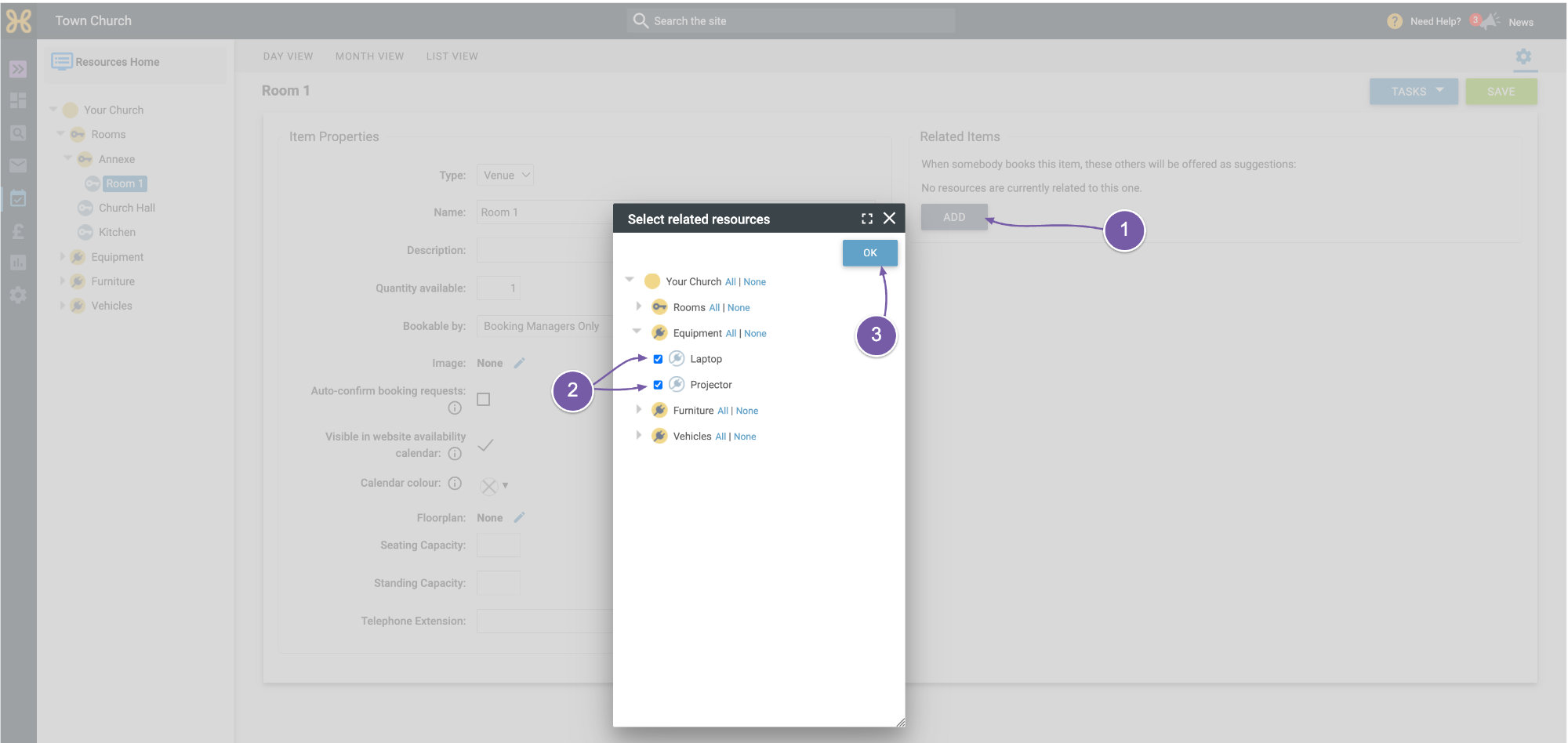This screenshot has height=743, width=1568.
Task: Select Room 1 in the sidebar tree
Action: [125, 183]
